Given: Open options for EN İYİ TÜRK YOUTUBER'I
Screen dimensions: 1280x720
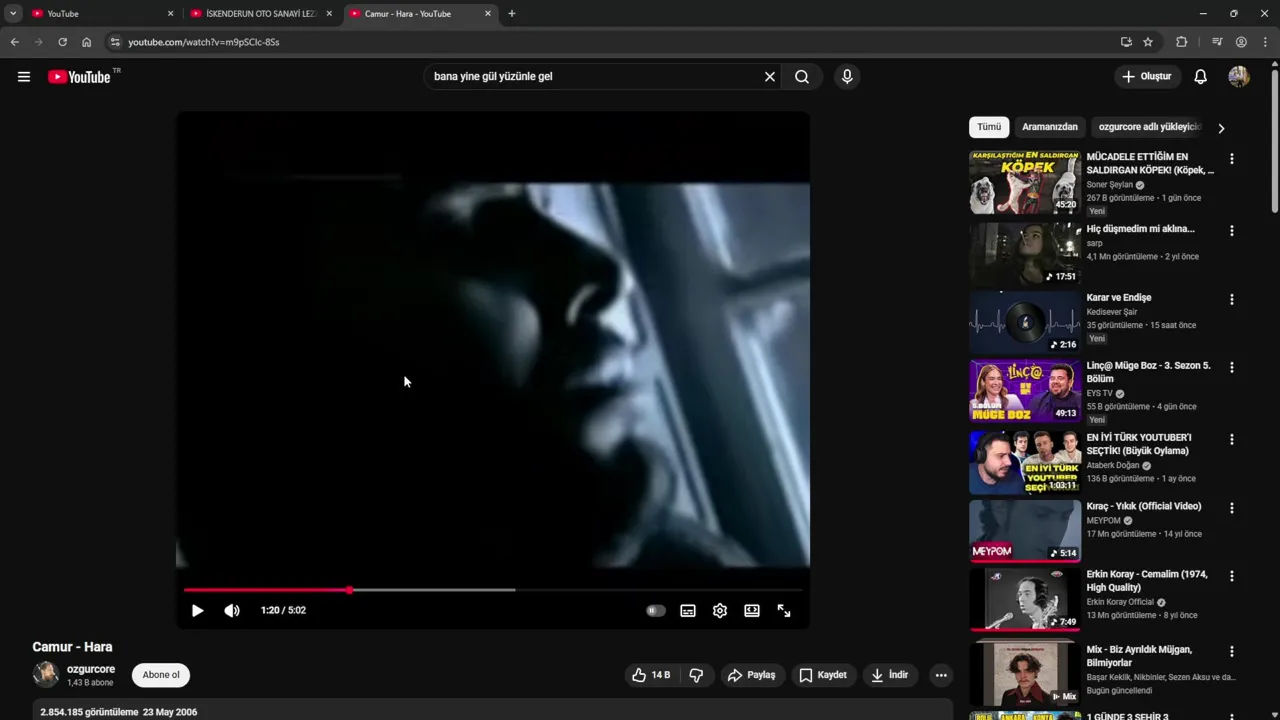Looking at the screenshot, I should (x=1232, y=440).
